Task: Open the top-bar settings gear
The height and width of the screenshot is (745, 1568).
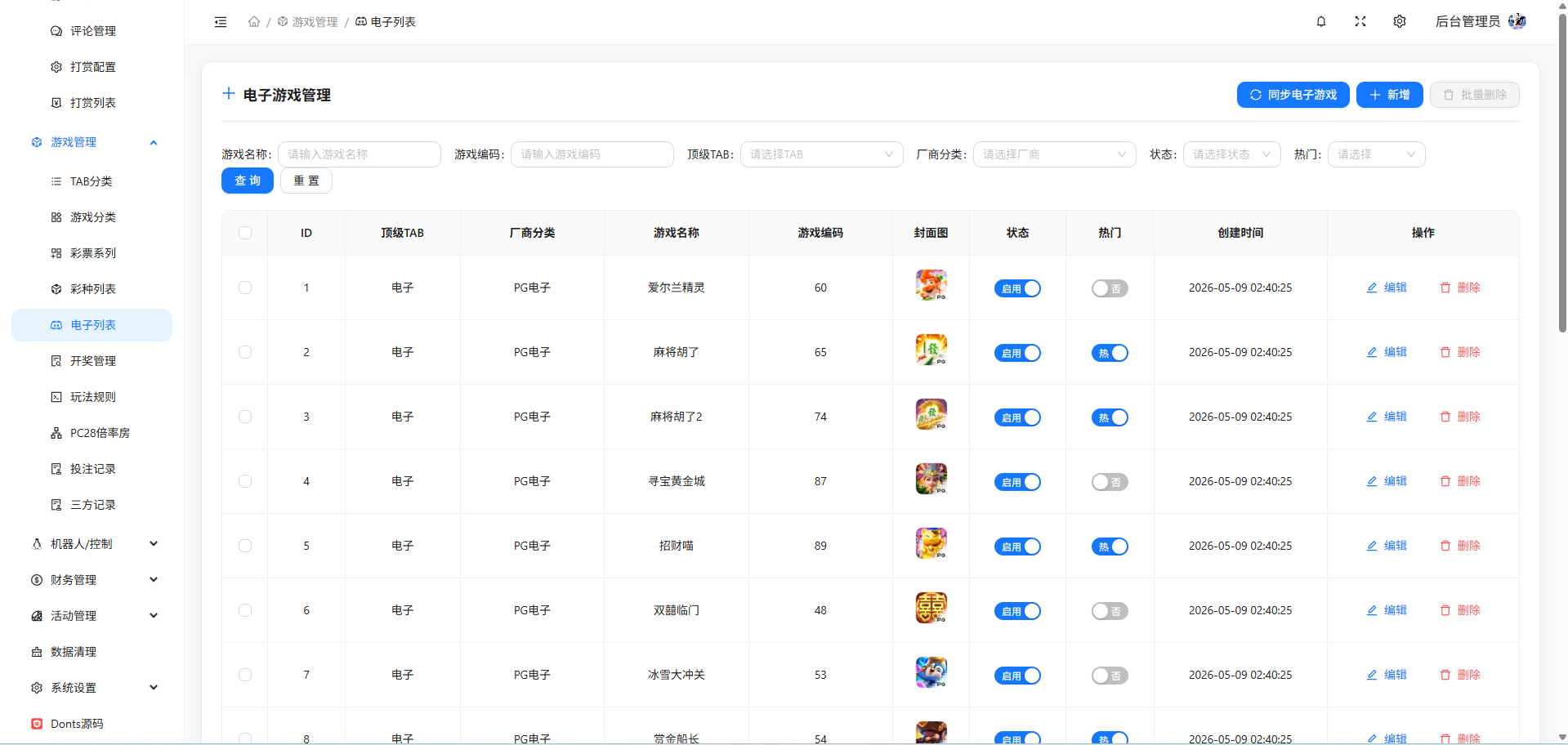Action: [x=1400, y=21]
